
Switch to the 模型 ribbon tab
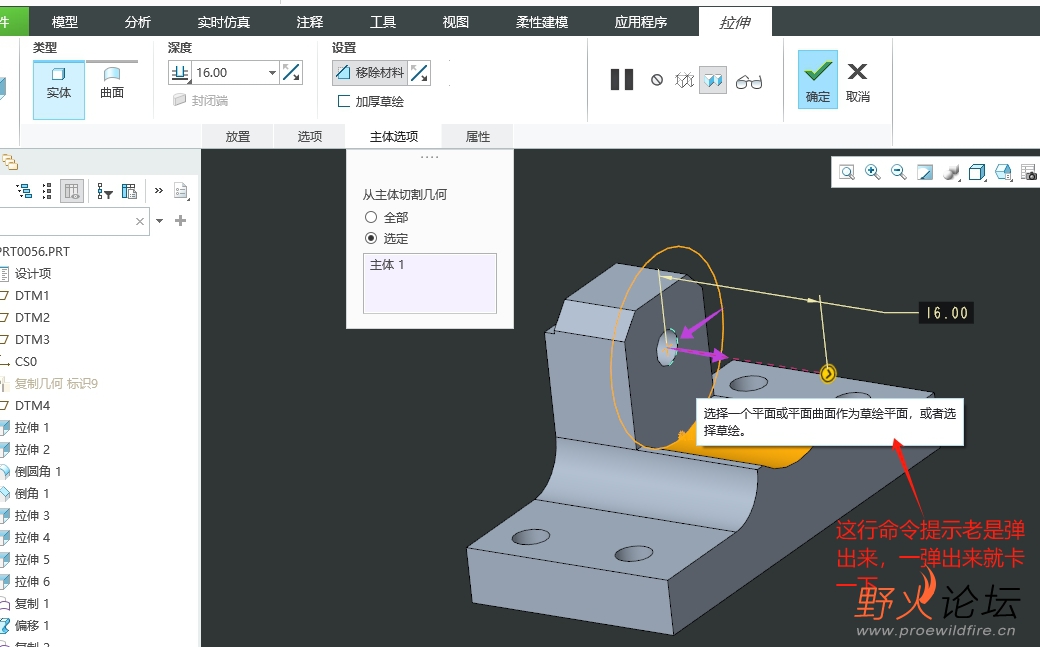[x=65, y=22]
